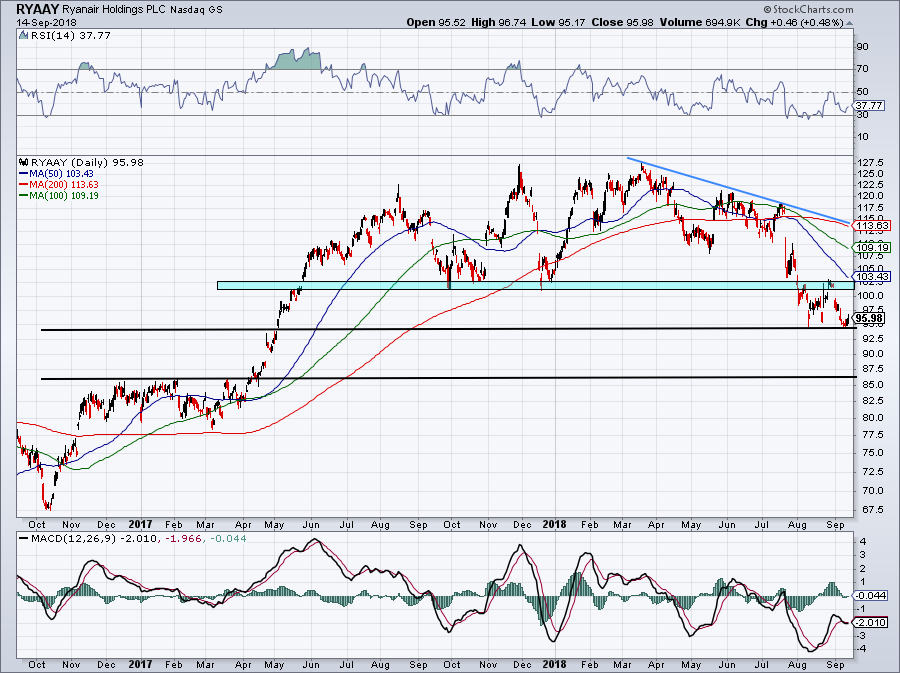This screenshot has height=673, width=900.
Task: Click the blue descending trendline in the price chart
Action: (x=738, y=190)
